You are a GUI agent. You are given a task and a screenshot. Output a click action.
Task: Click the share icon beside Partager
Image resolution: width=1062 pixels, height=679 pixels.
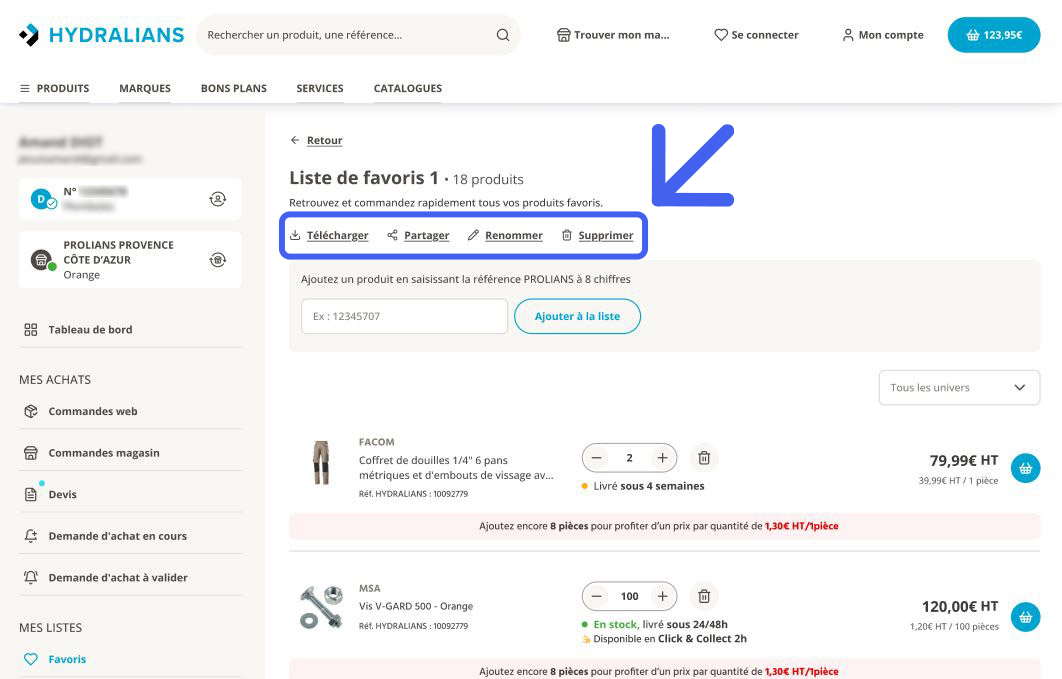click(x=392, y=235)
